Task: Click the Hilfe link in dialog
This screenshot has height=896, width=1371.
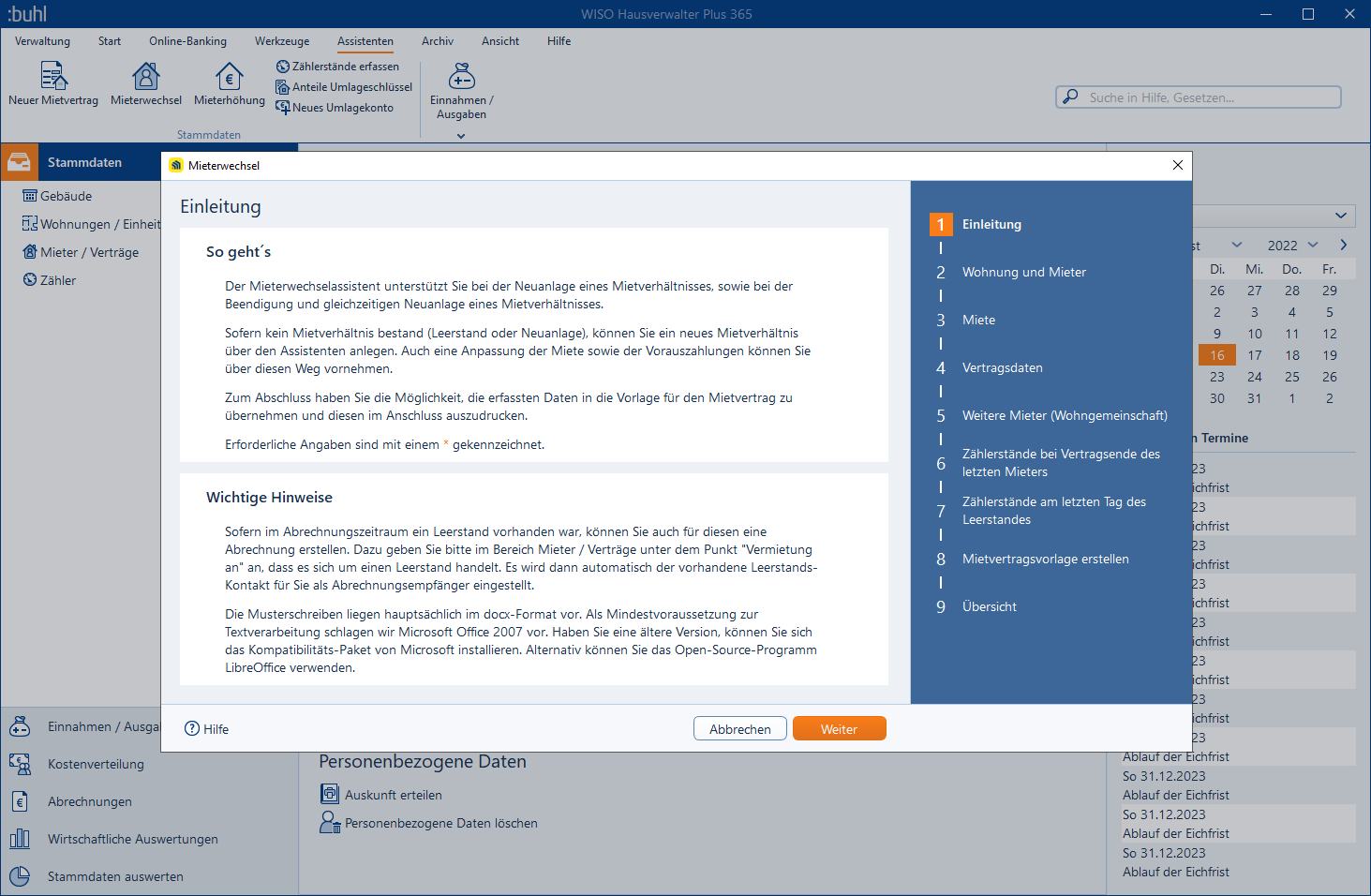Action: (x=207, y=729)
